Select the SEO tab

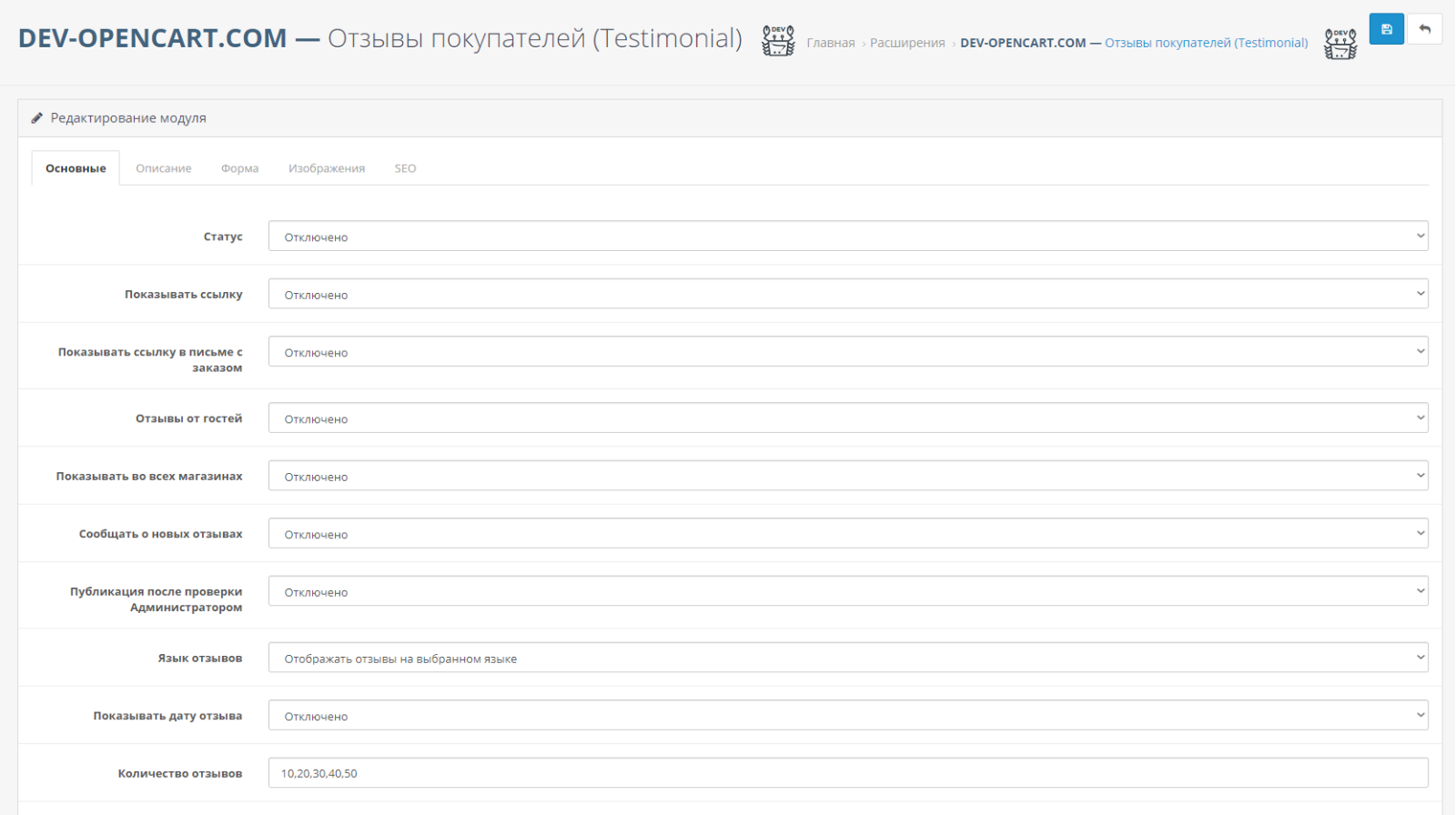(x=405, y=168)
